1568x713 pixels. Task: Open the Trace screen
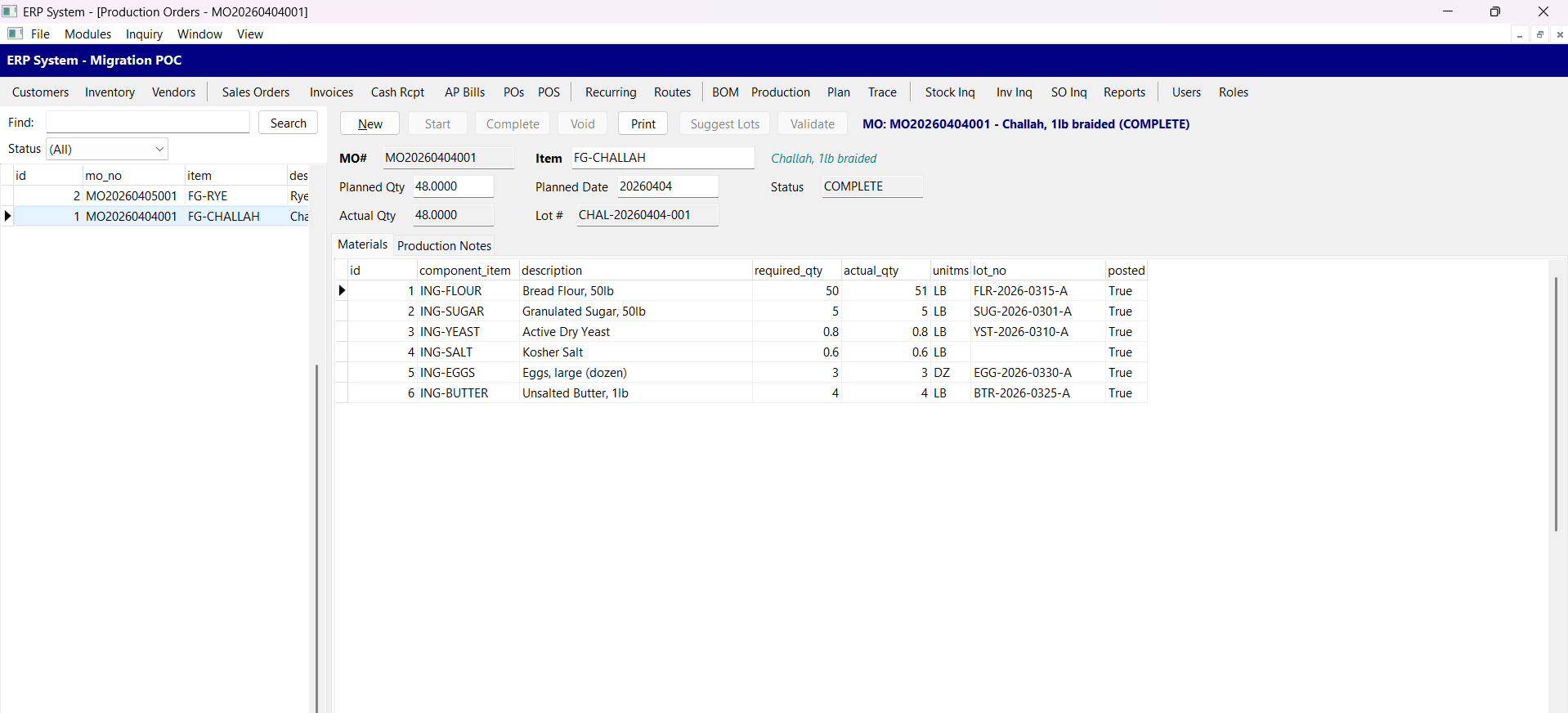click(x=882, y=92)
